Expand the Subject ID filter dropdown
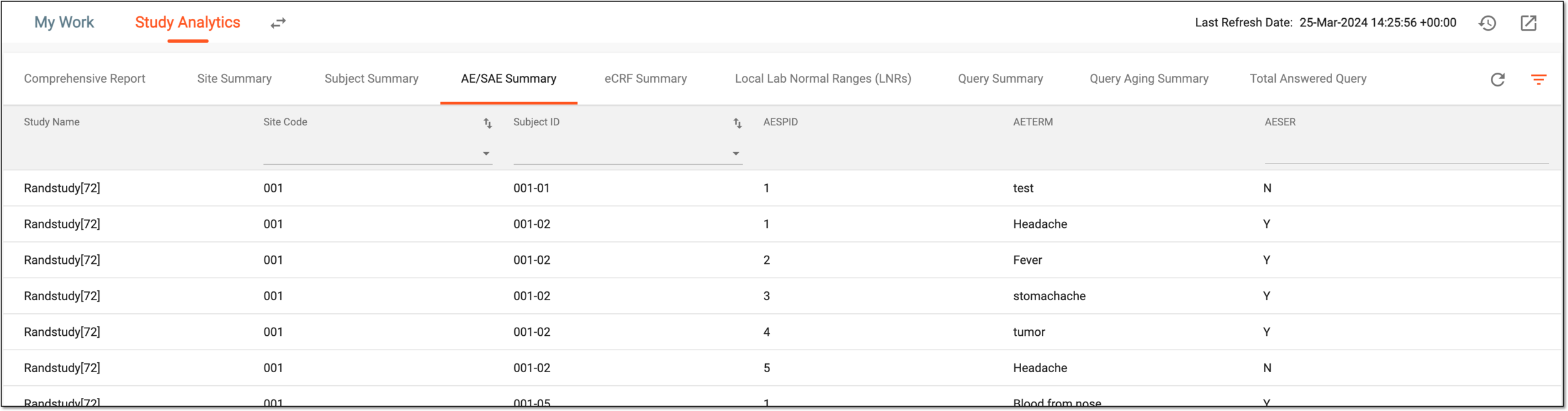The height and width of the screenshot is (411, 1568). (736, 153)
